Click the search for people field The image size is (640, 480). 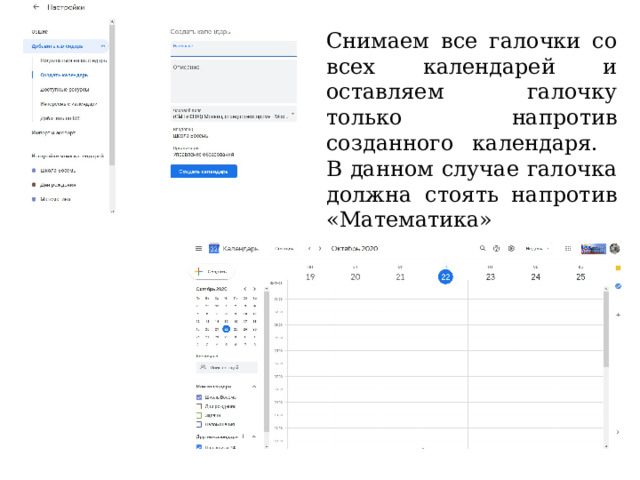227,367
